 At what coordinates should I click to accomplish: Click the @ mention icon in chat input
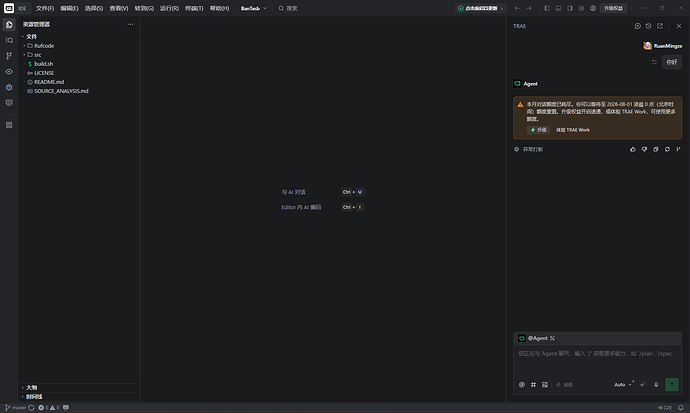click(x=522, y=385)
